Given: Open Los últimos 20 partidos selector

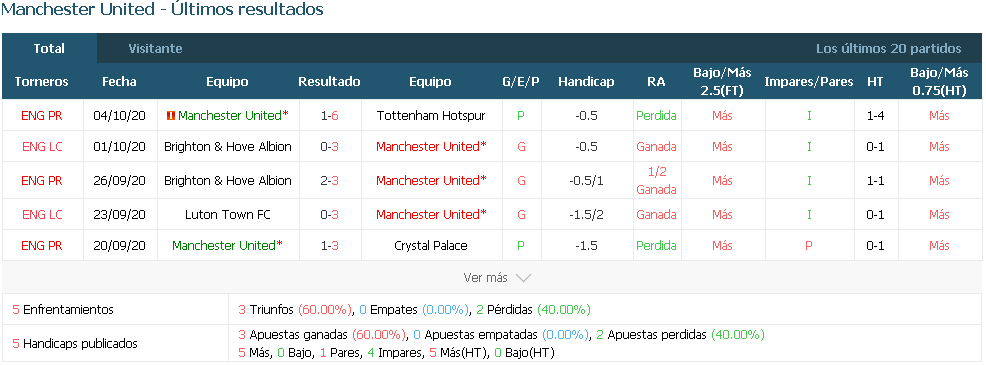Looking at the screenshot, I should pyautogui.click(x=889, y=48).
